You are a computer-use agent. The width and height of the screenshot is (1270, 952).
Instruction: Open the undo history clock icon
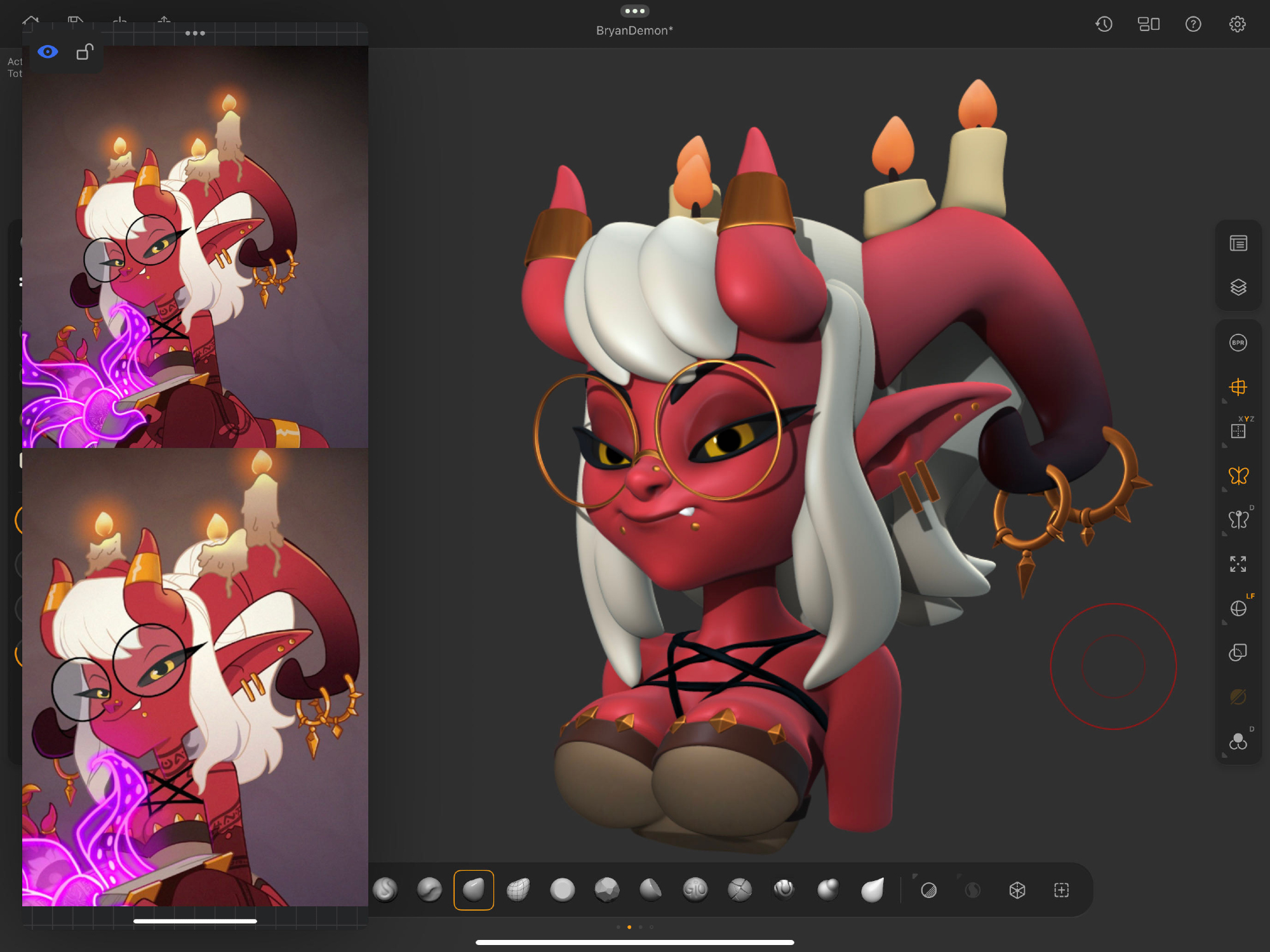pyautogui.click(x=1104, y=24)
